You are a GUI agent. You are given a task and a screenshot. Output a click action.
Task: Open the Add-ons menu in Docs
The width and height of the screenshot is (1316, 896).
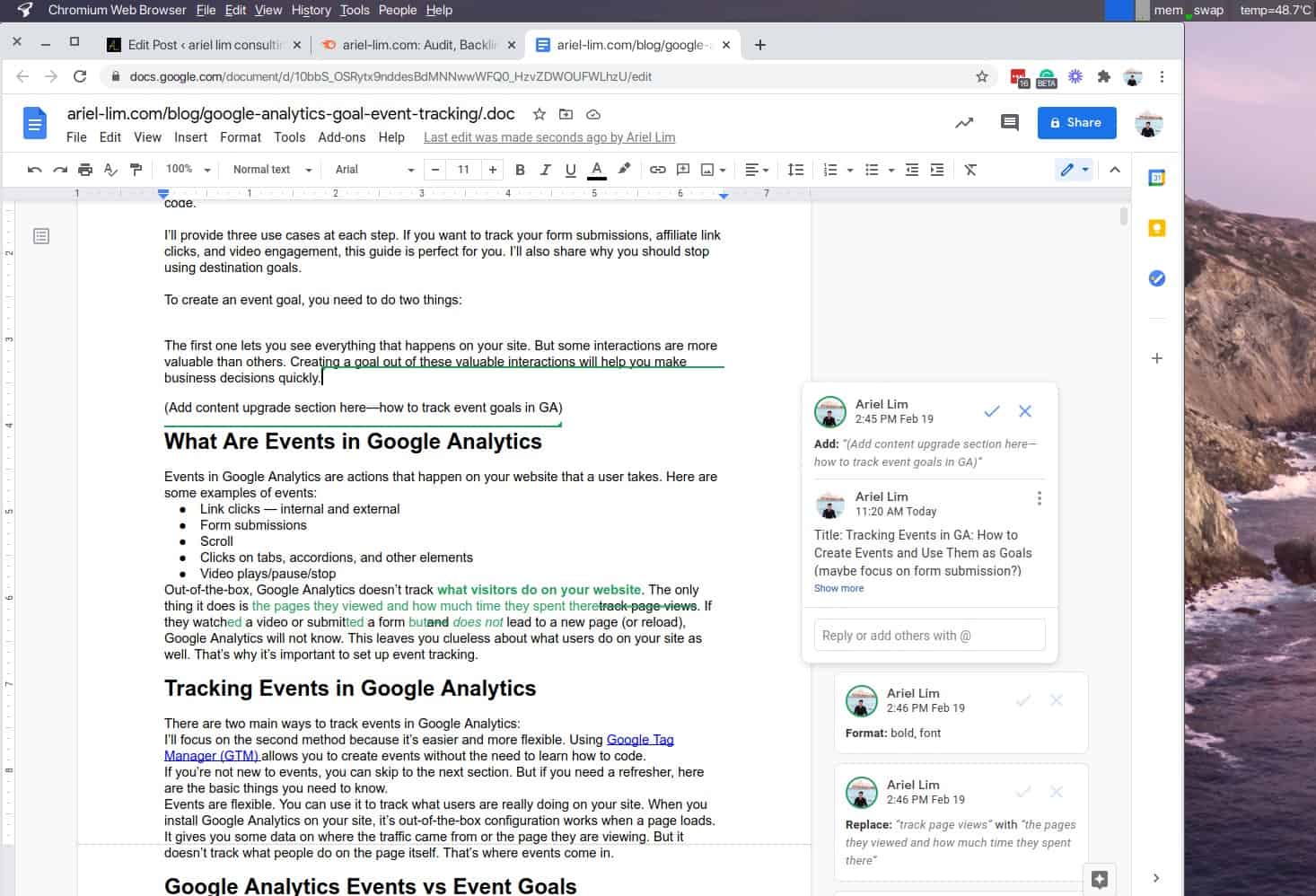342,137
